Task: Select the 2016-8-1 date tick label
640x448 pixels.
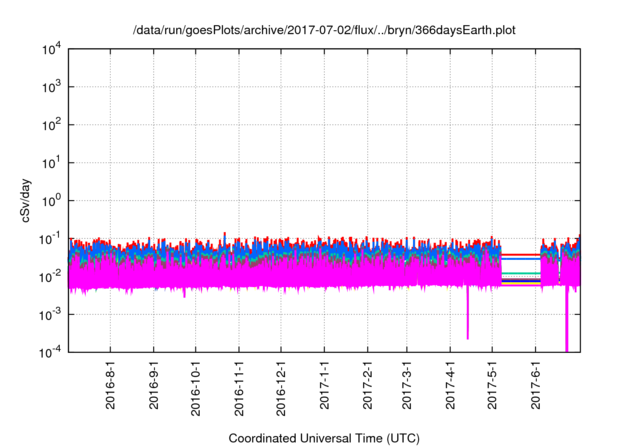Action: (x=111, y=389)
